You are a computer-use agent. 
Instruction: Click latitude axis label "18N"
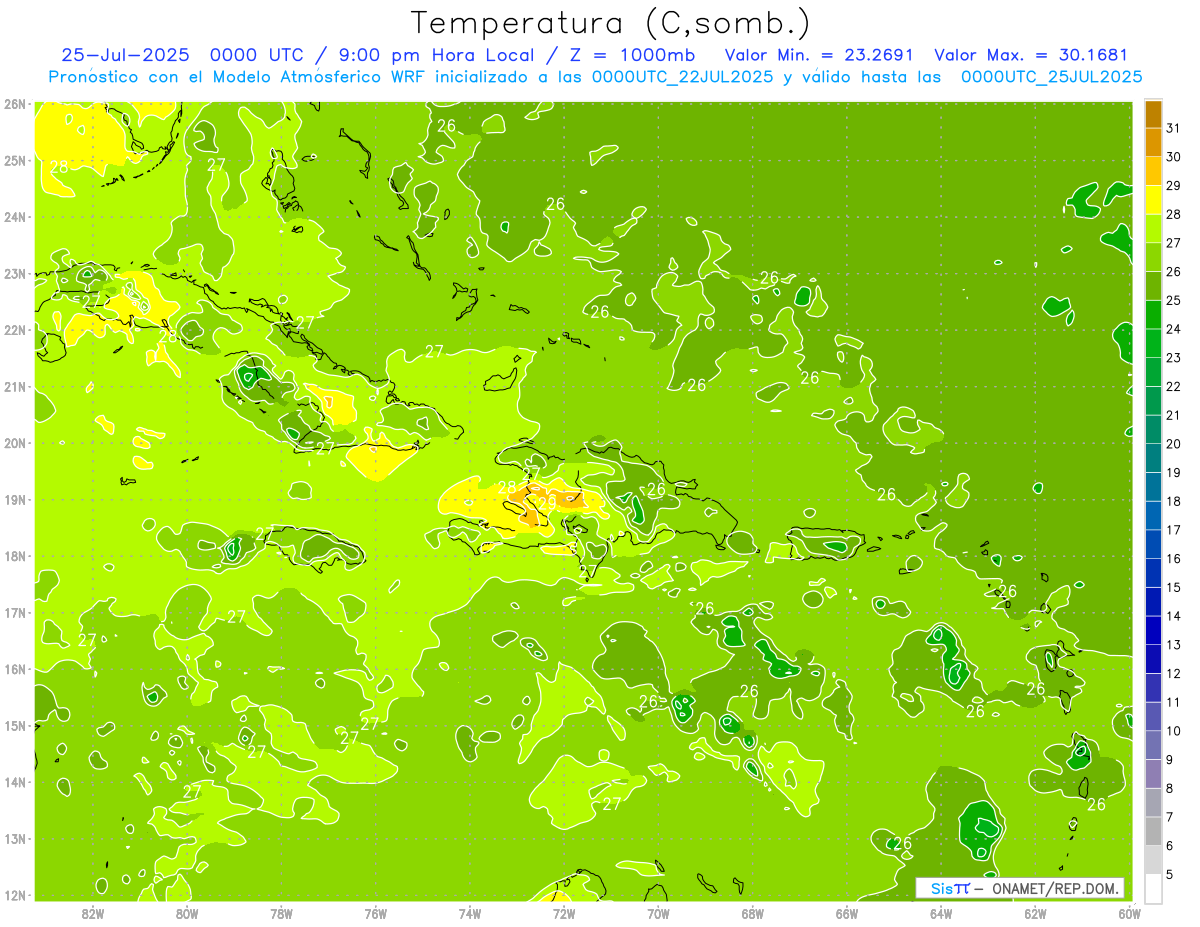[15, 556]
